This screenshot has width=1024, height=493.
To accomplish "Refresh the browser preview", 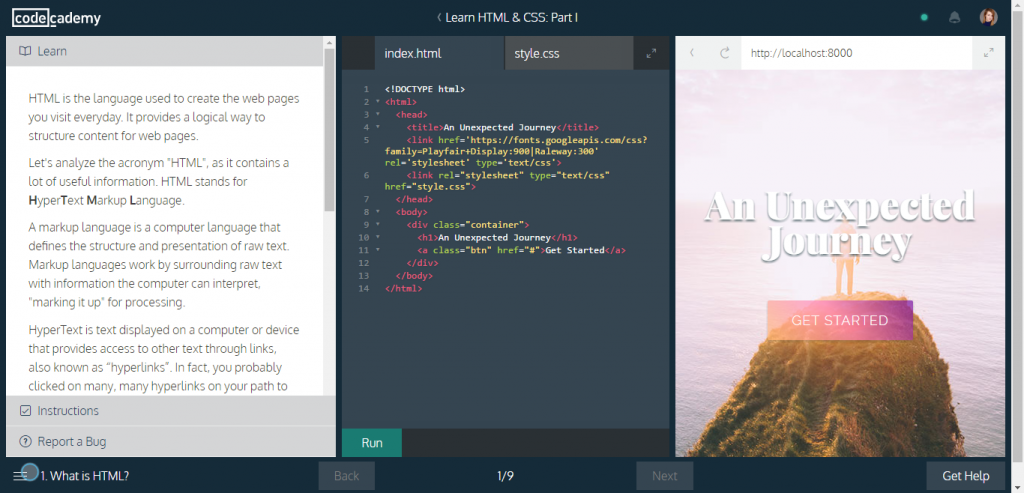I will coord(724,54).
